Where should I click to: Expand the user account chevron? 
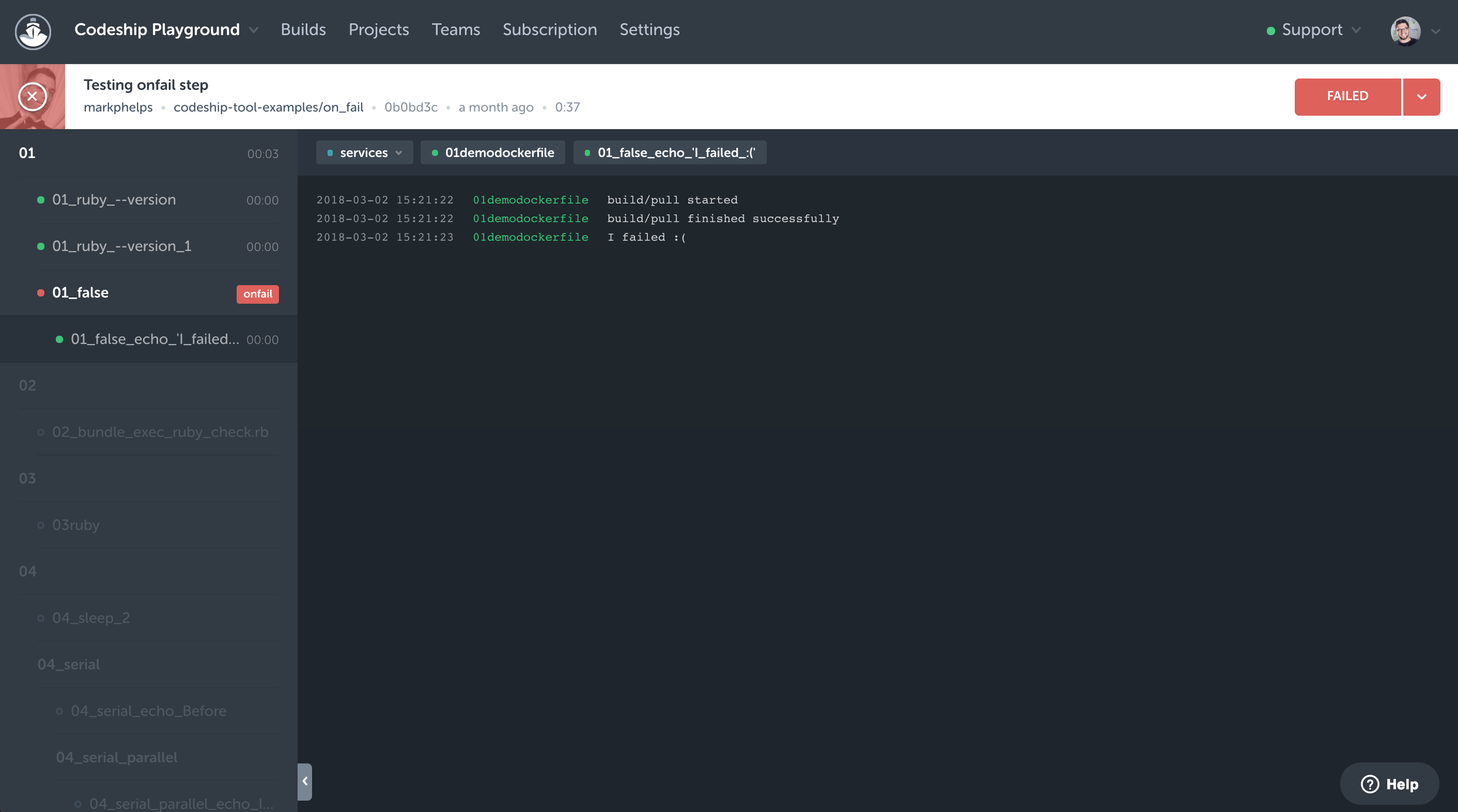click(x=1435, y=32)
